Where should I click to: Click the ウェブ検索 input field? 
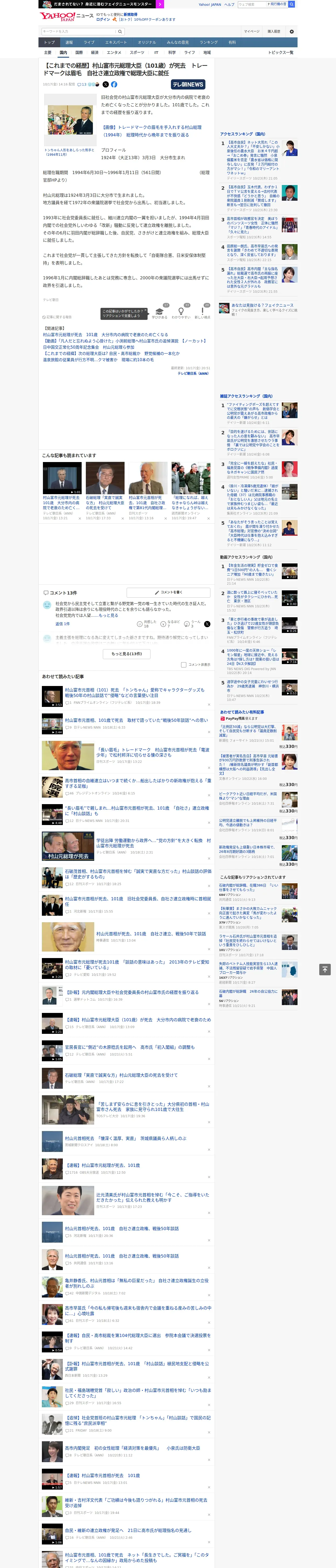point(252,4)
